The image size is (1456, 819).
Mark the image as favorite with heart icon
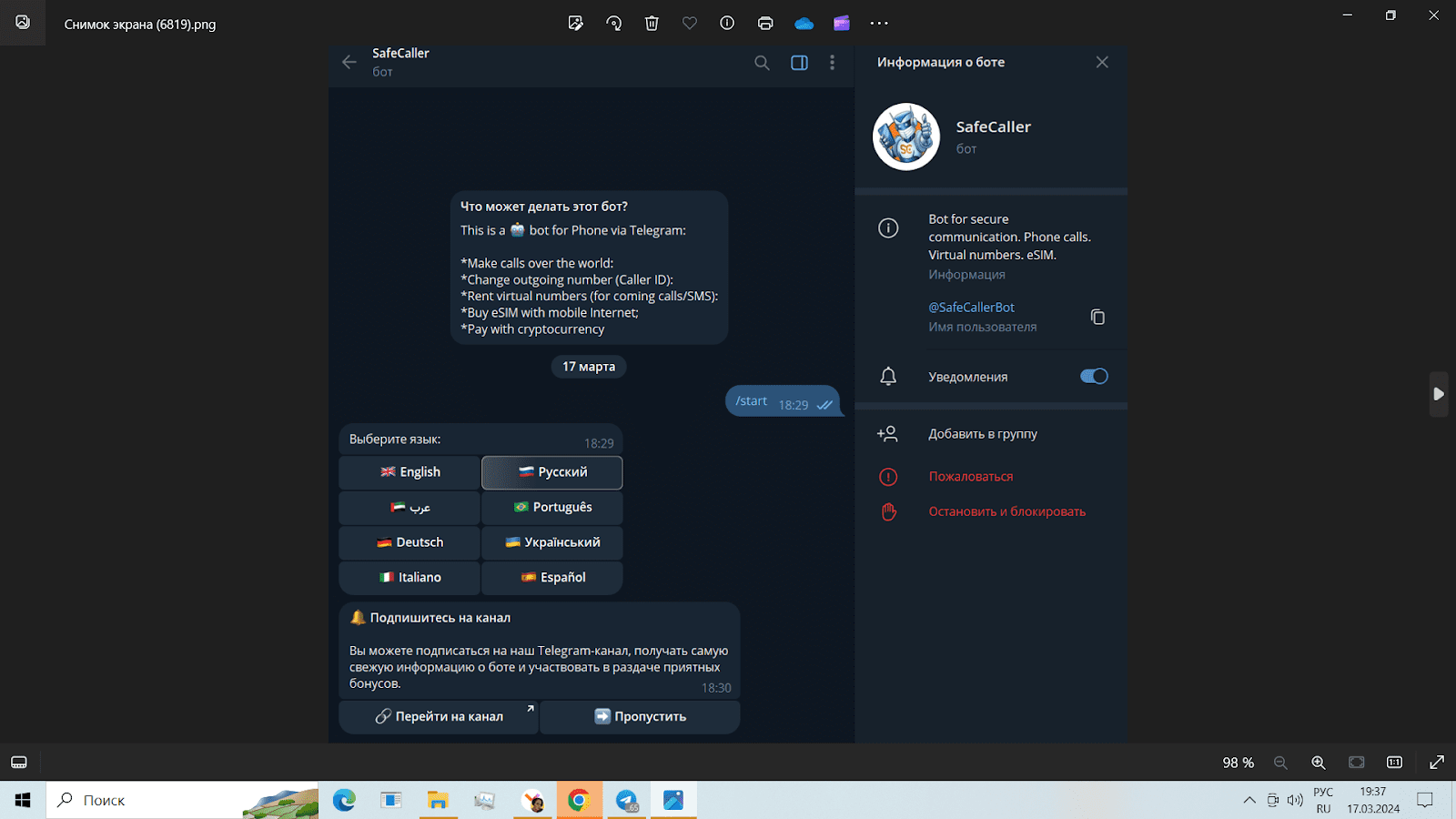coord(690,24)
